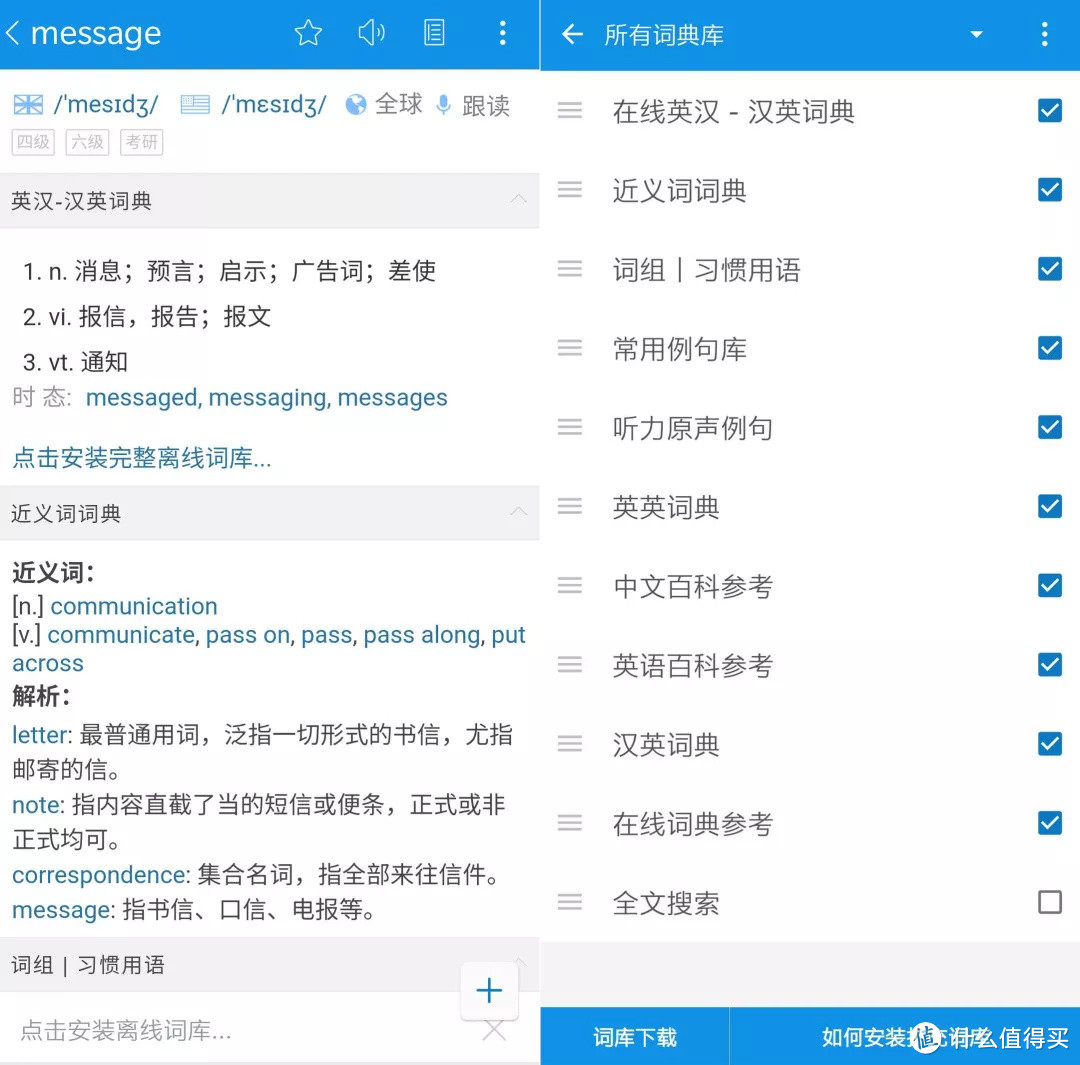
Task: Open the 所有词典库 dropdown arrow
Action: click(x=976, y=34)
